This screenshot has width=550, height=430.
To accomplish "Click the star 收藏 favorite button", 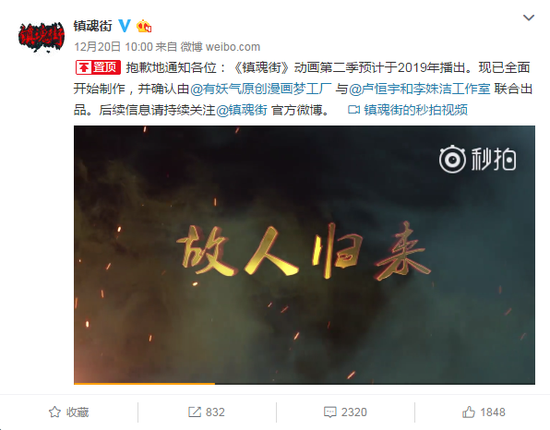I will 69,412.
